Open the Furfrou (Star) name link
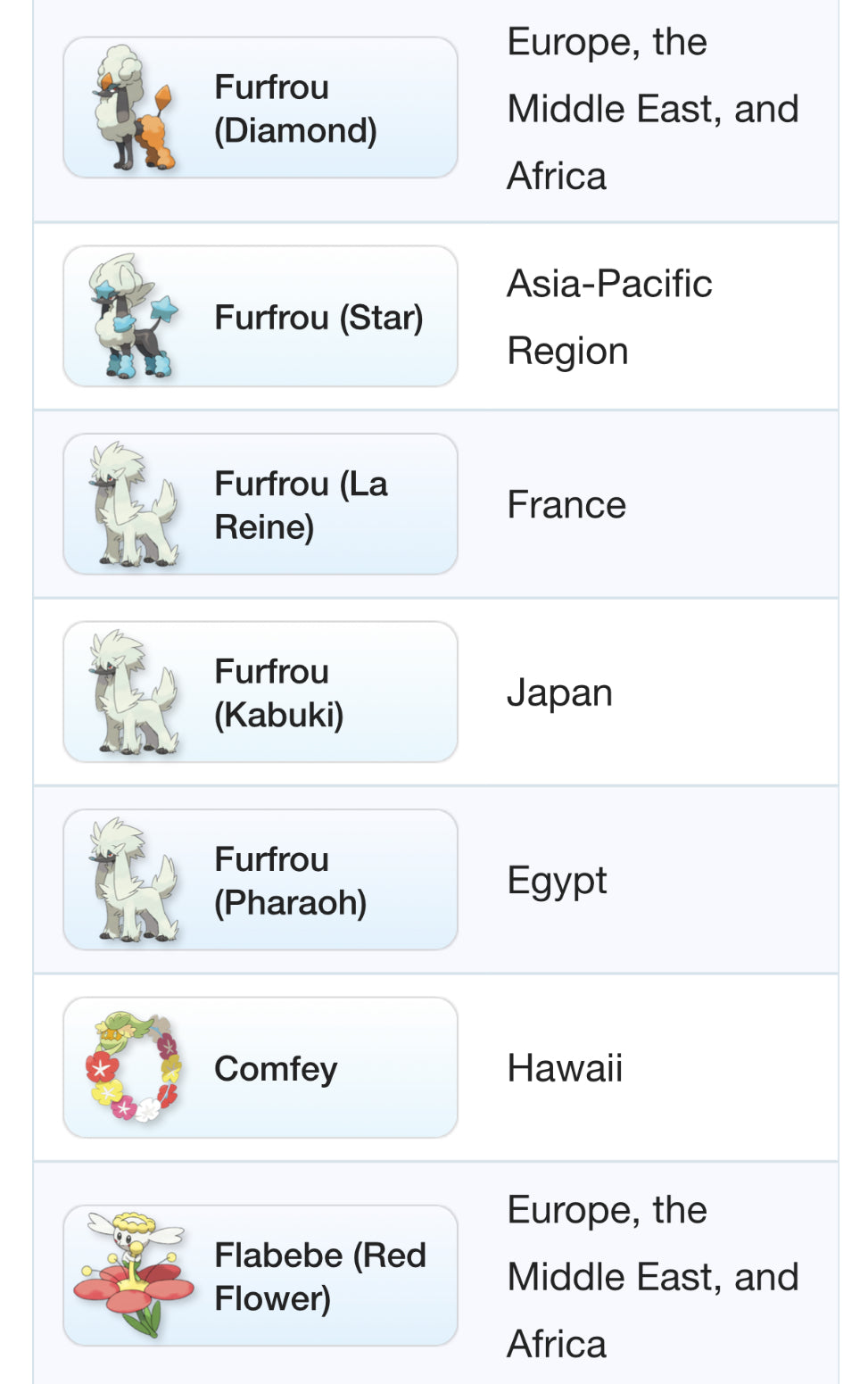The width and height of the screenshot is (868, 1384). (x=318, y=318)
